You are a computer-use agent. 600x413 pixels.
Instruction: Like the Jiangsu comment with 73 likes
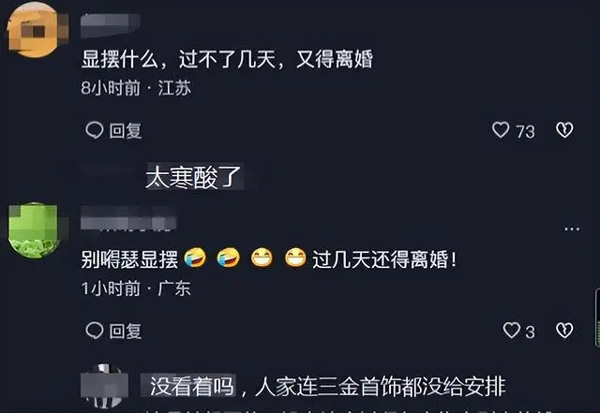[x=501, y=130]
